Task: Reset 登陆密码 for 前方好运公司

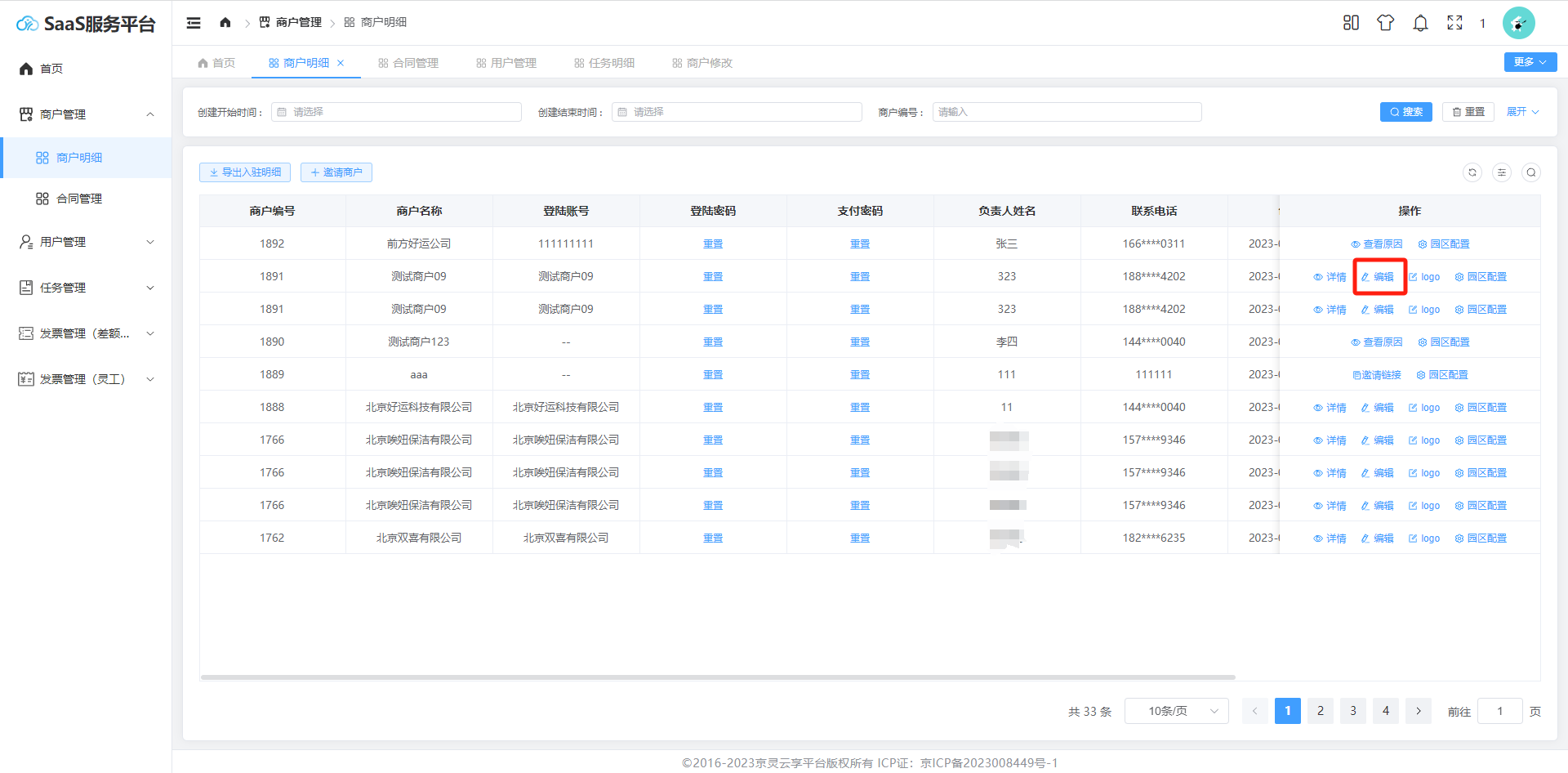Action: click(x=713, y=244)
